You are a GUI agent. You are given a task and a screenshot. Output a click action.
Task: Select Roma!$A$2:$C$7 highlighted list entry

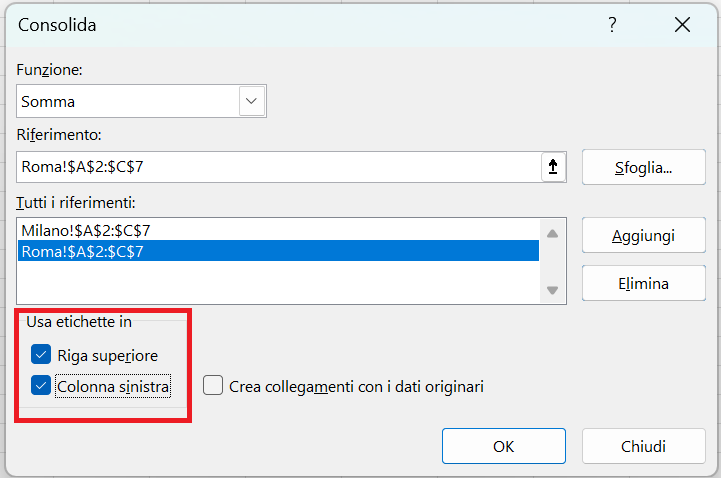pyautogui.click(x=278, y=251)
